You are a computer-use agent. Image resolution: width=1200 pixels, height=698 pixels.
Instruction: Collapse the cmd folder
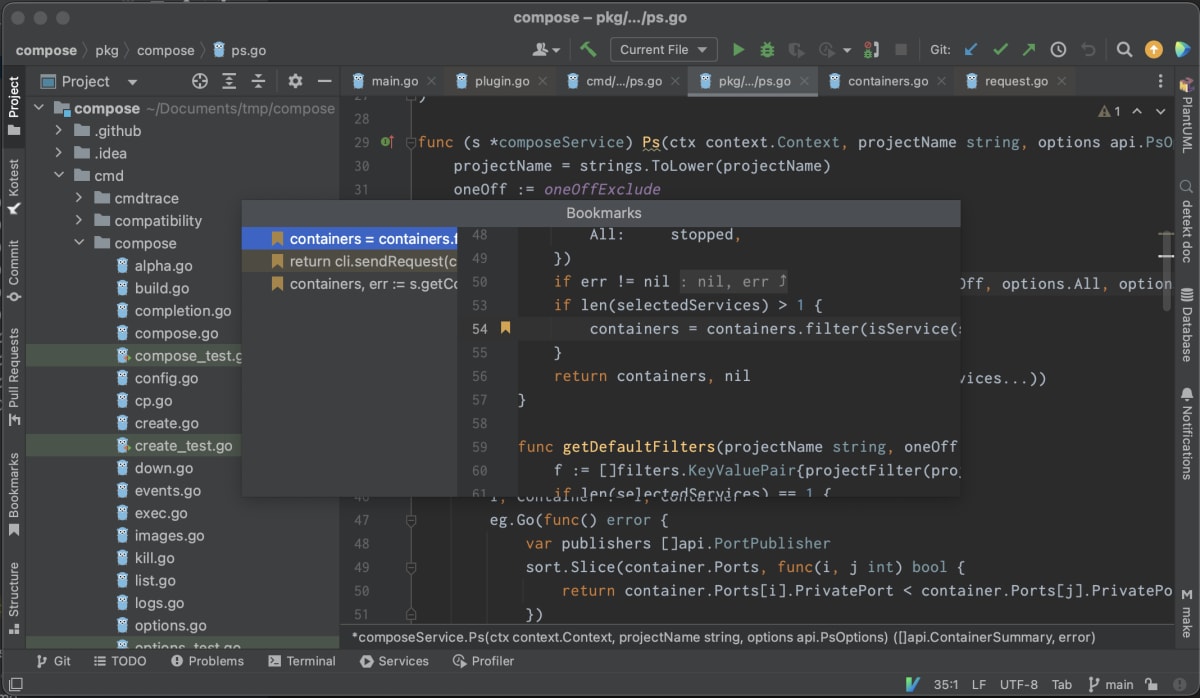(59, 176)
